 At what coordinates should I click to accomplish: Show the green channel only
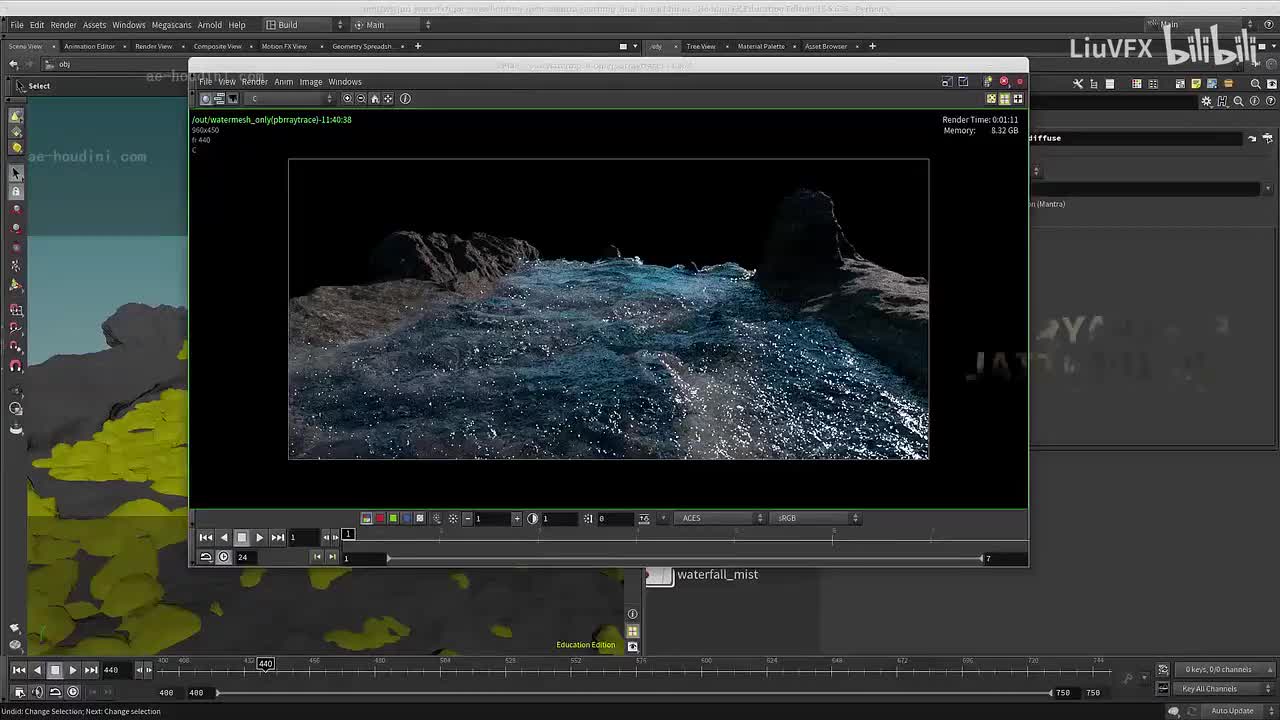pyautogui.click(x=393, y=518)
